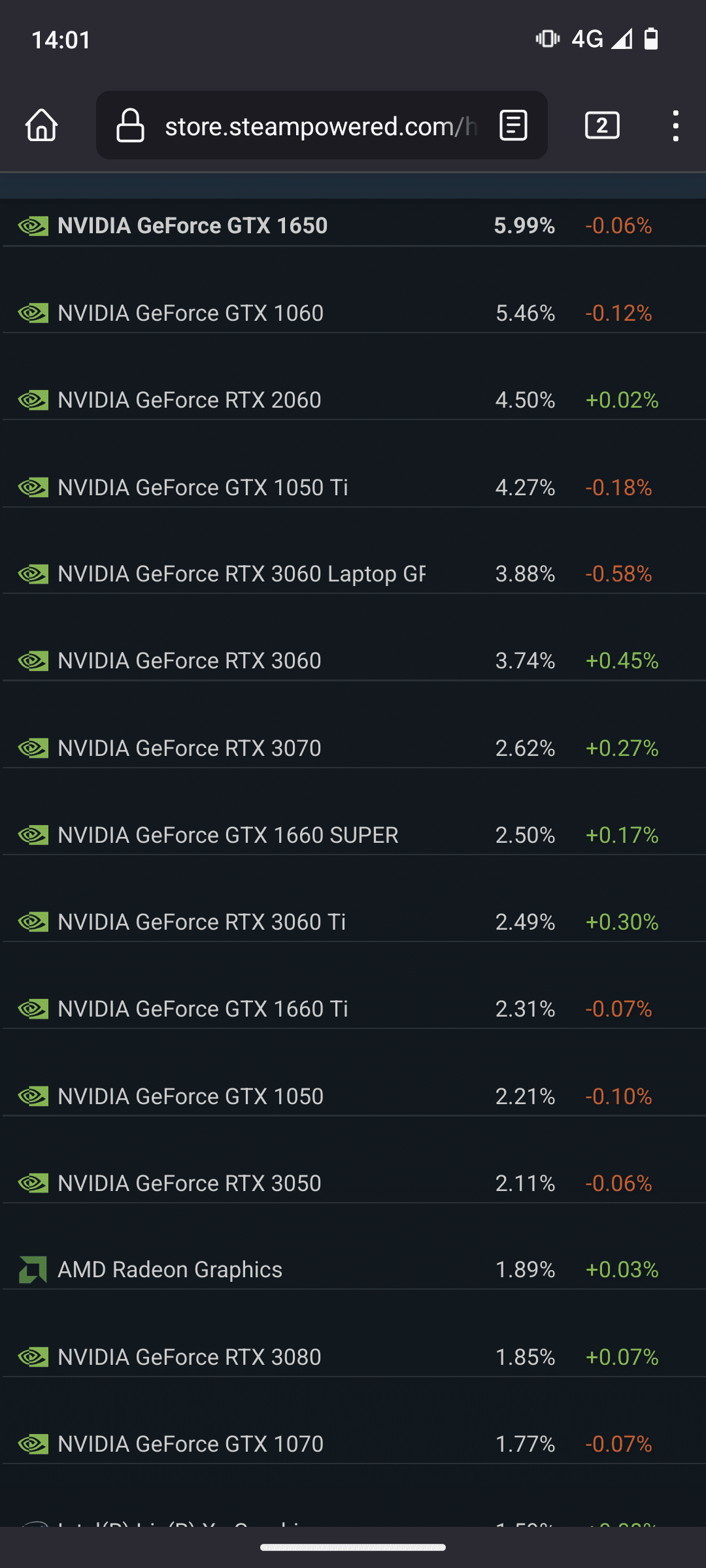The image size is (706, 1568).
Task: Tap the Android gesture navigation bar
Action: [353, 1547]
